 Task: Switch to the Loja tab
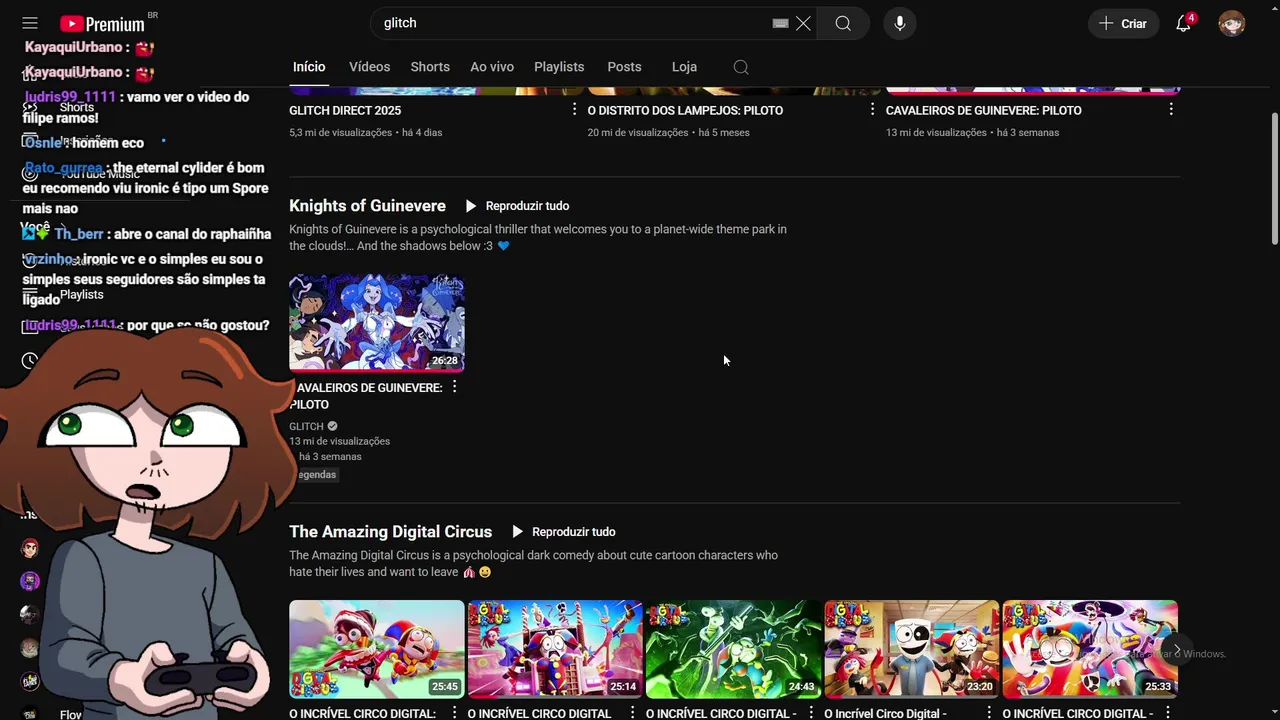(x=684, y=67)
